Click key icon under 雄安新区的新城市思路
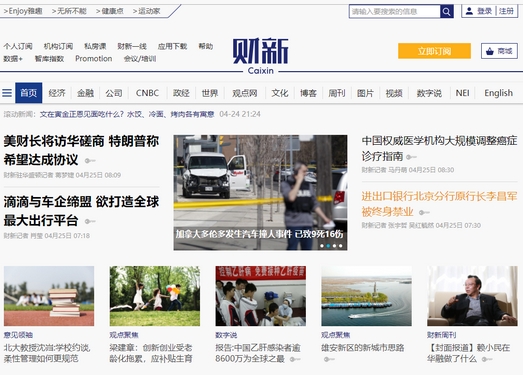The width and height of the screenshot is (523, 375). (x=329, y=359)
